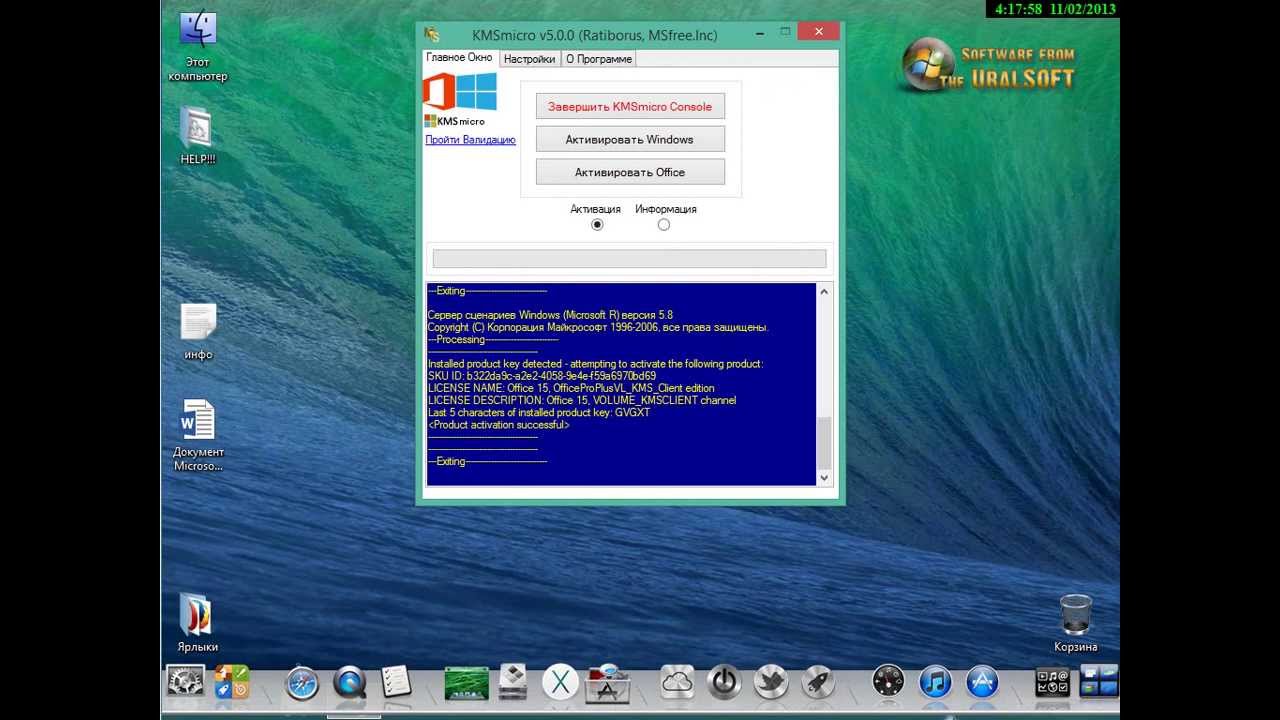Open the Boot Camp drive icon in dock
This screenshot has width=1280, height=720.
coord(513,682)
